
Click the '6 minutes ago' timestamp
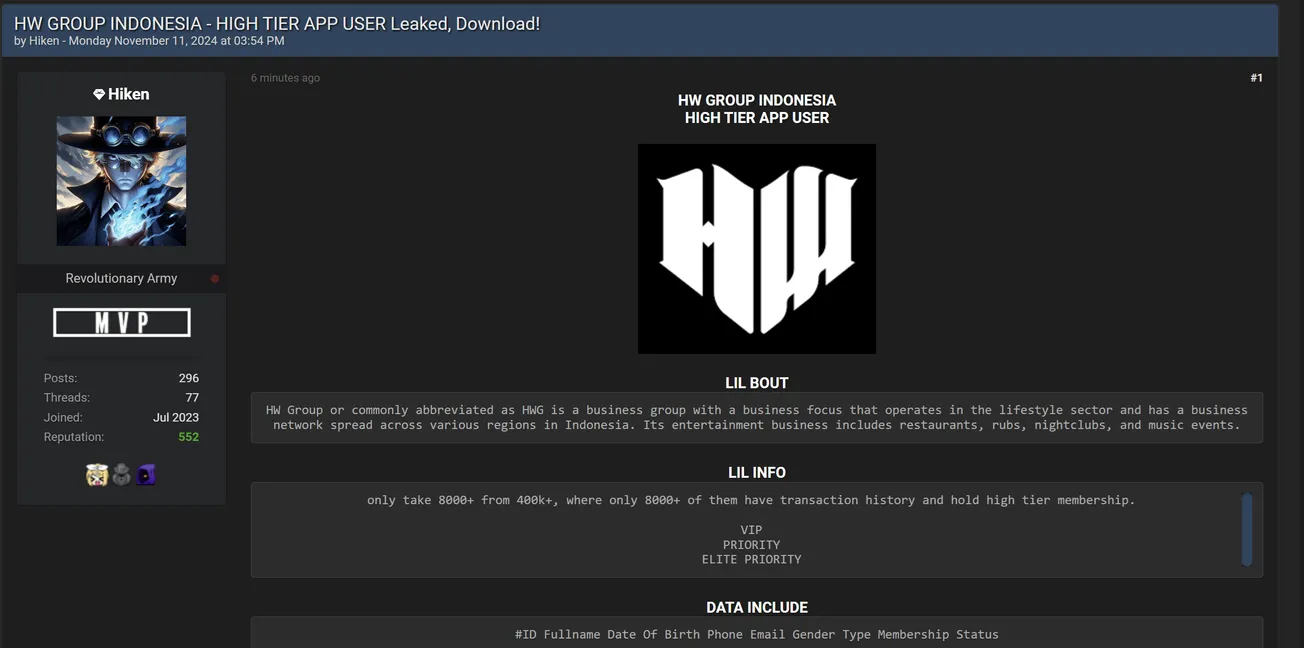pos(285,77)
